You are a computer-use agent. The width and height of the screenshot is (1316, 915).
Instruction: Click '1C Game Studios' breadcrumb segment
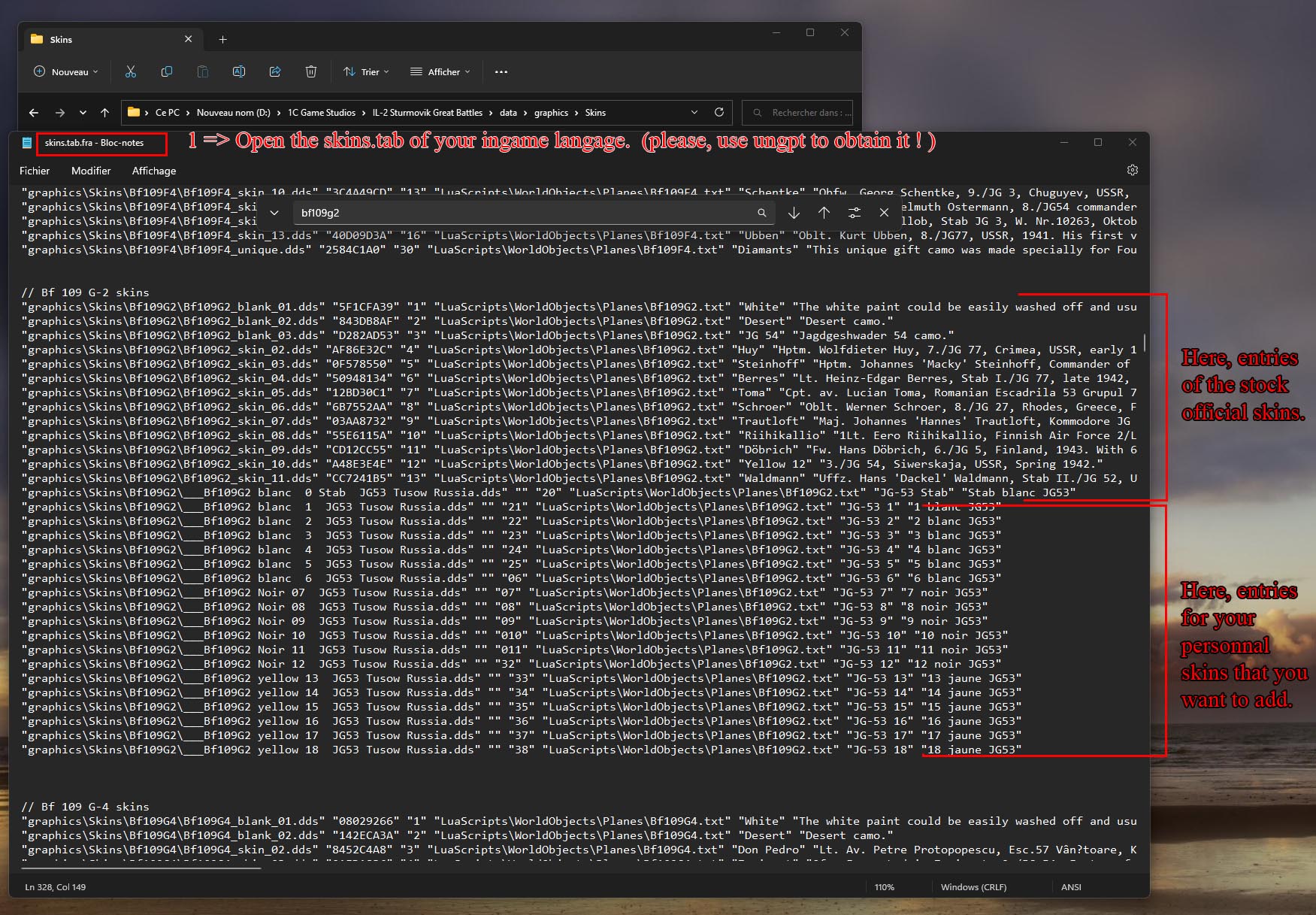point(322,113)
